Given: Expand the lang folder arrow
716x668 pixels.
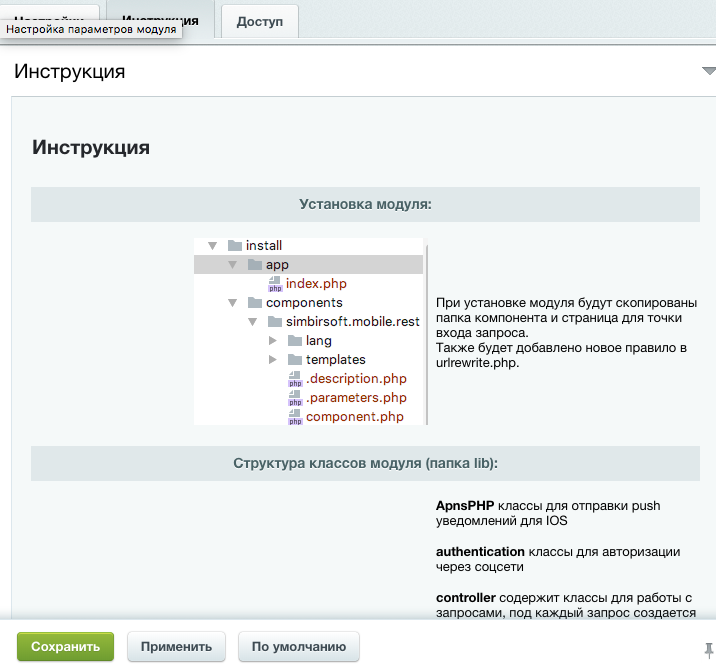Looking at the screenshot, I should 274,341.
